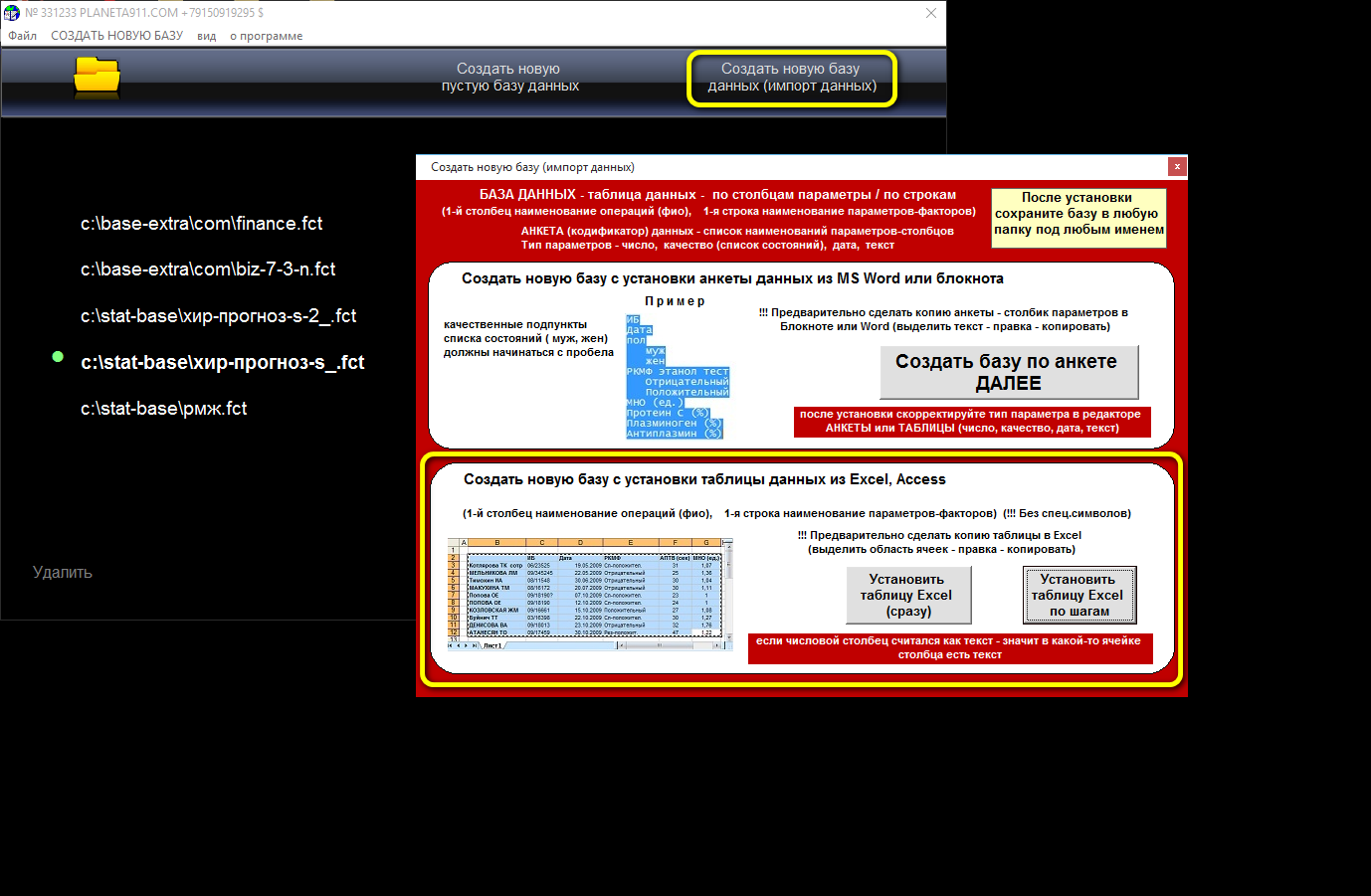Image resolution: width=1371 pixels, height=896 pixels.
Task: Select c:\base-extra\com\biz-7-3-n.fct database
Action: pos(208,269)
